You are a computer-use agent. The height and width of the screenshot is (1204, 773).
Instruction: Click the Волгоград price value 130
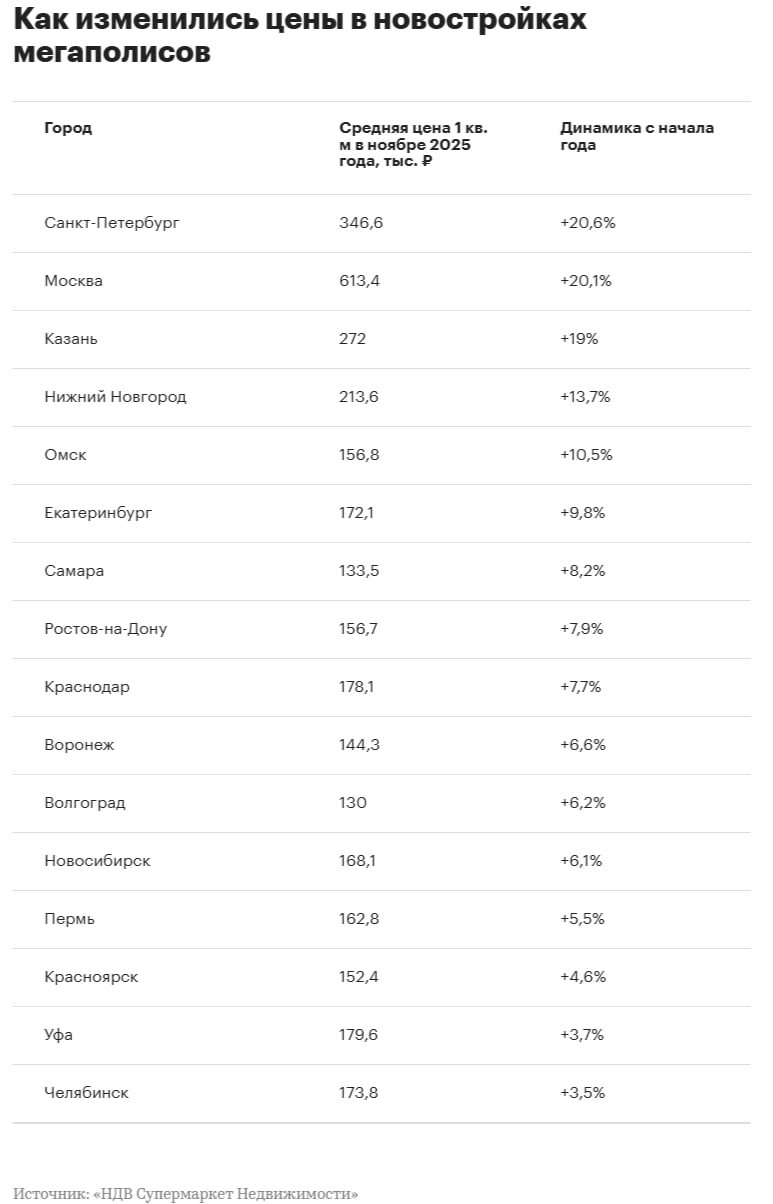click(353, 803)
